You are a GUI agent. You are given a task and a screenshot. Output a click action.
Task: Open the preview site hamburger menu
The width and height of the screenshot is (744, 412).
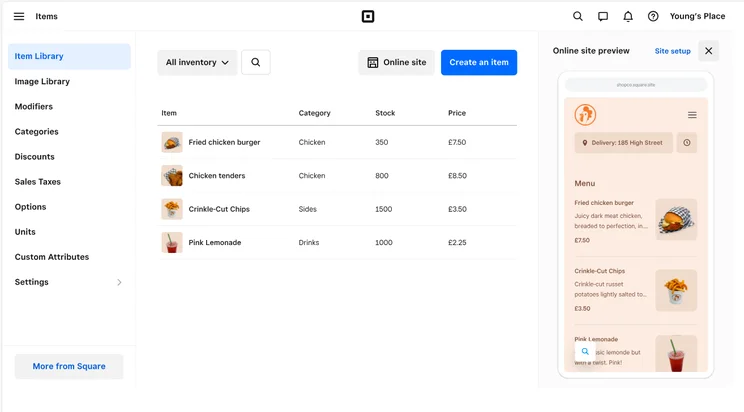692,115
